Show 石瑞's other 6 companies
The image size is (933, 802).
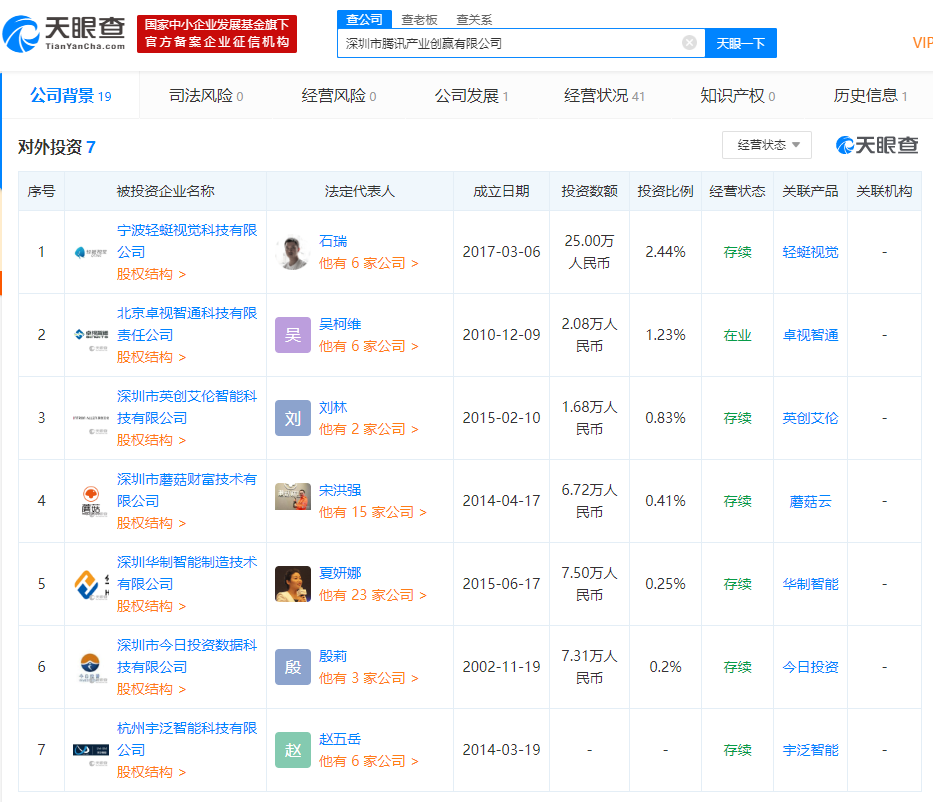tap(368, 263)
